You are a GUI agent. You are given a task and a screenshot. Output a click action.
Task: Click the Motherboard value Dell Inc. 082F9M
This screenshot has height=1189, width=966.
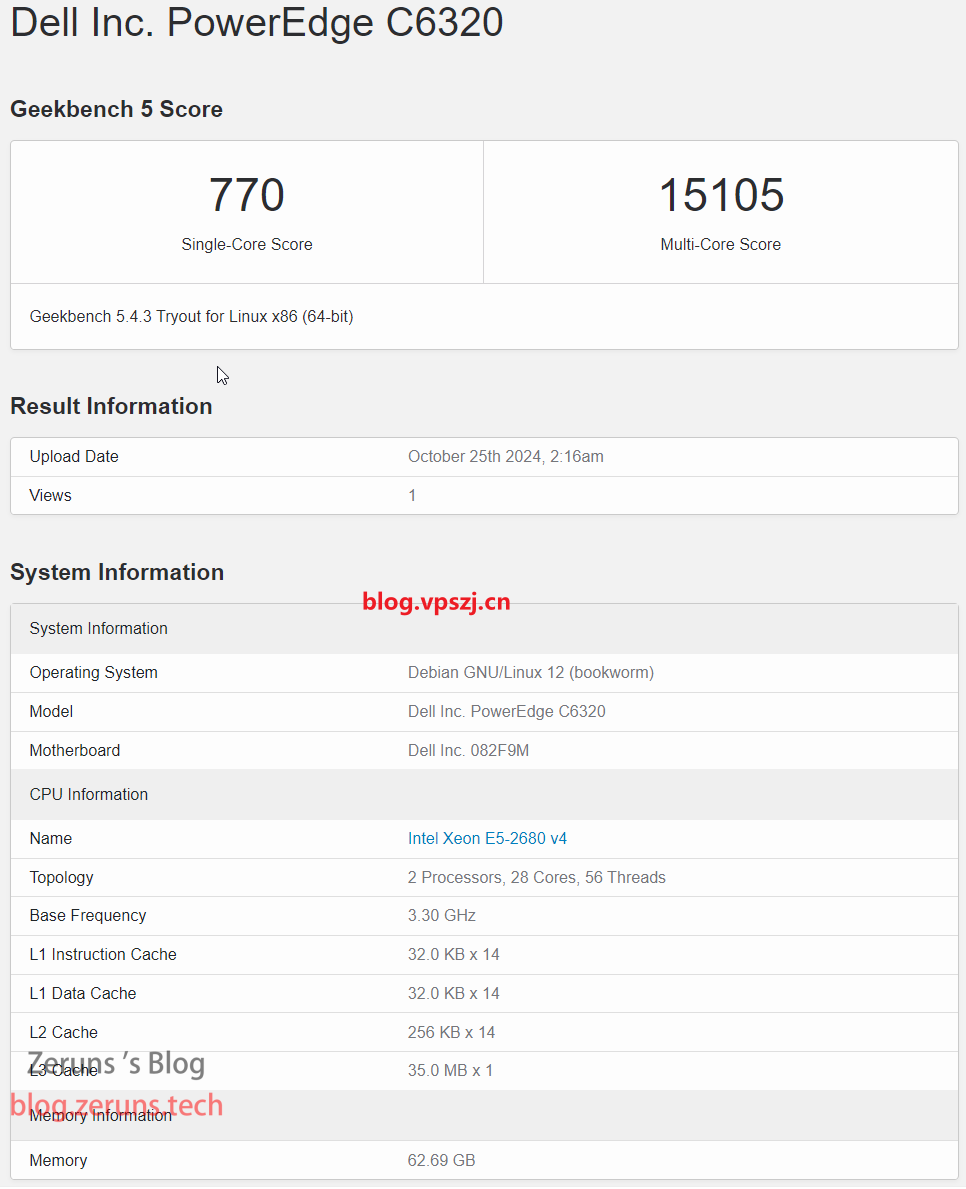(468, 750)
